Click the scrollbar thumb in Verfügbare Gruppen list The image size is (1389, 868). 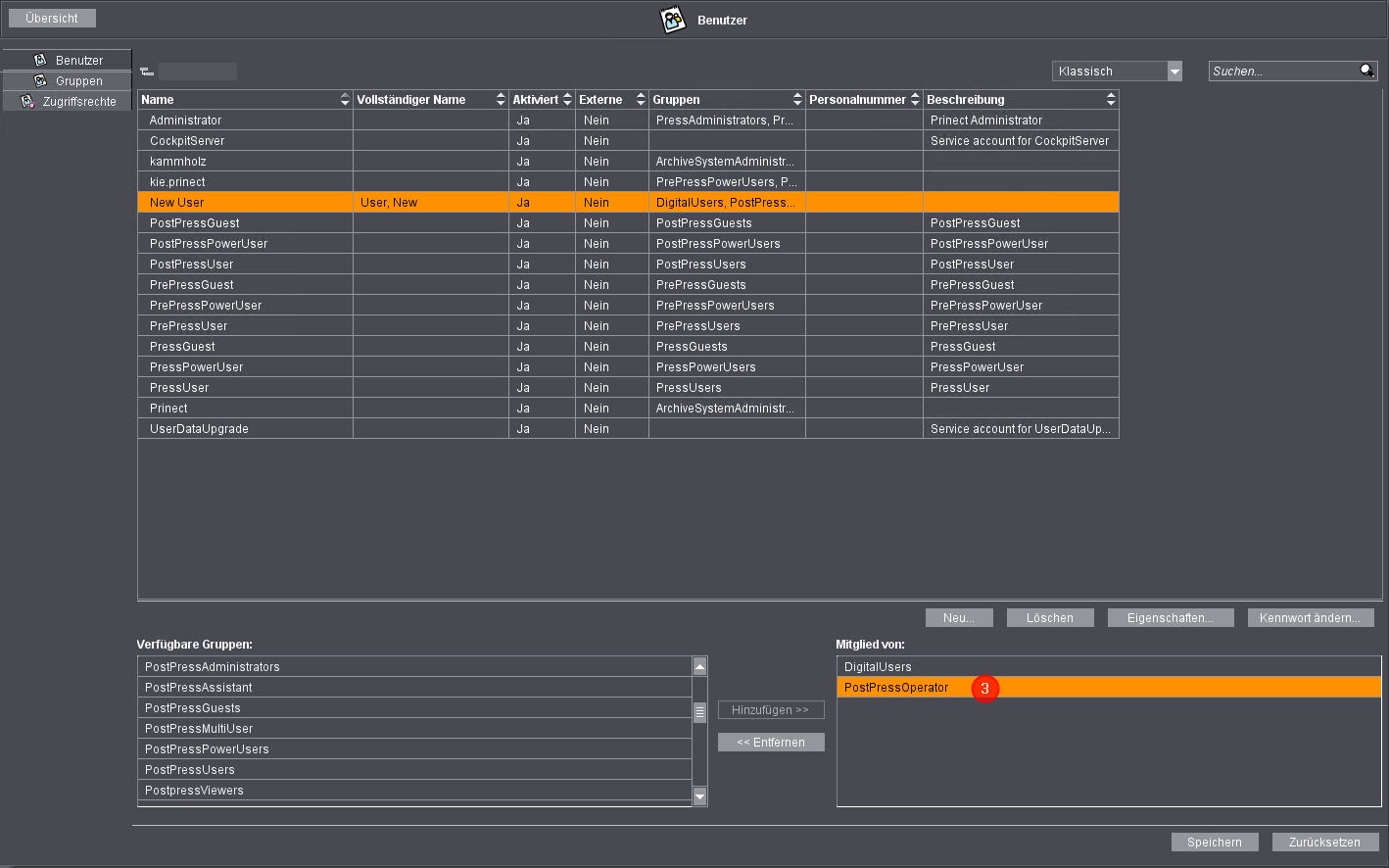(699, 712)
